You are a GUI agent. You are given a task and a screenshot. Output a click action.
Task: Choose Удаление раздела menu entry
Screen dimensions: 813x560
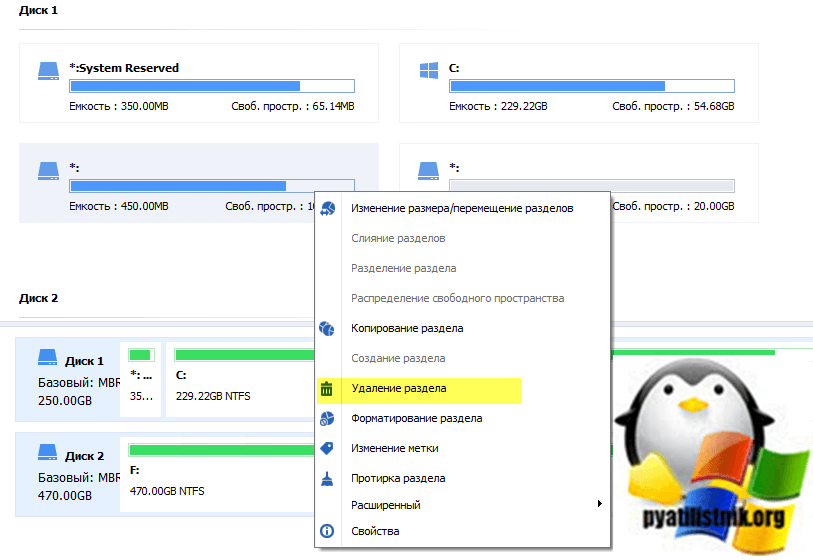[x=399, y=388]
